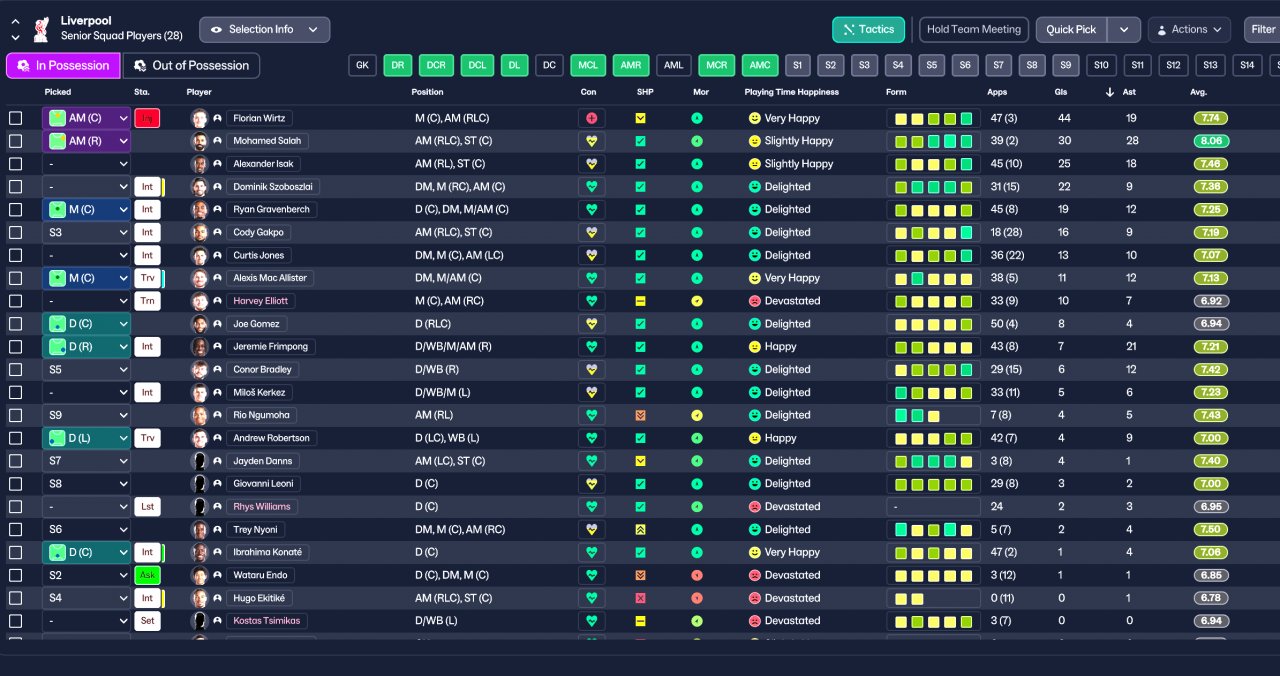Click Wataru Endo's orange sharpness icon
This screenshot has height=676, width=1280.
[x=641, y=575]
